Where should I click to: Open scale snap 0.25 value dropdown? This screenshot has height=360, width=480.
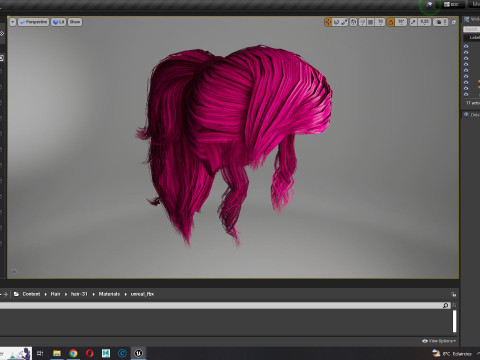(x=424, y=22)
